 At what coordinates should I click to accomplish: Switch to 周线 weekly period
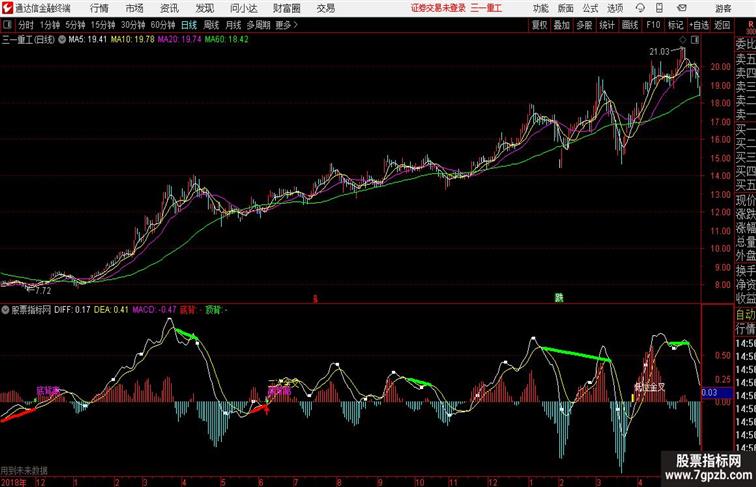pos(211,25)
